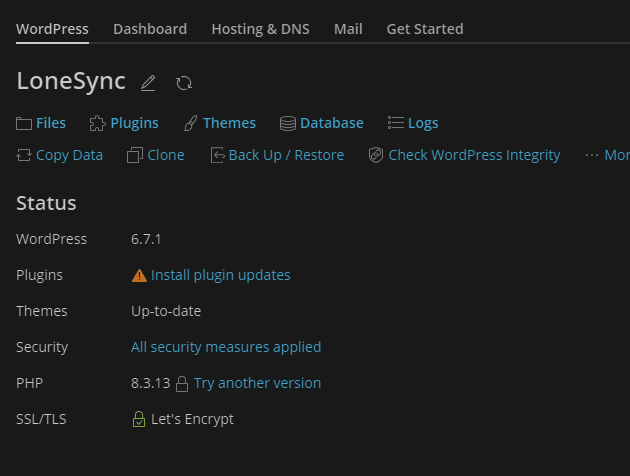Switch to the Hosting & DNS tab
Screen dimensions: 630x476
click(260, 29)
